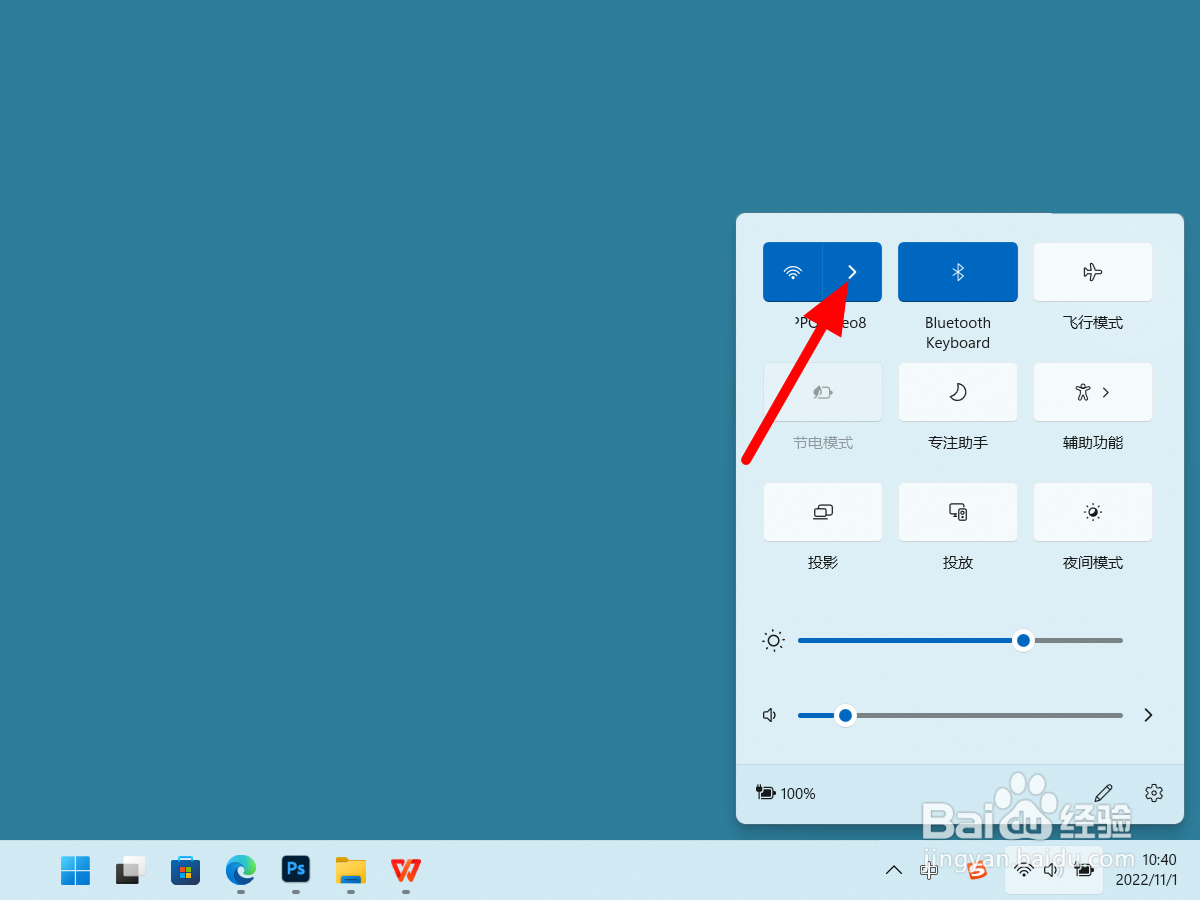Expand hidden system tray icons
This screenshot has width=1200, height=900.
[893, 870]
